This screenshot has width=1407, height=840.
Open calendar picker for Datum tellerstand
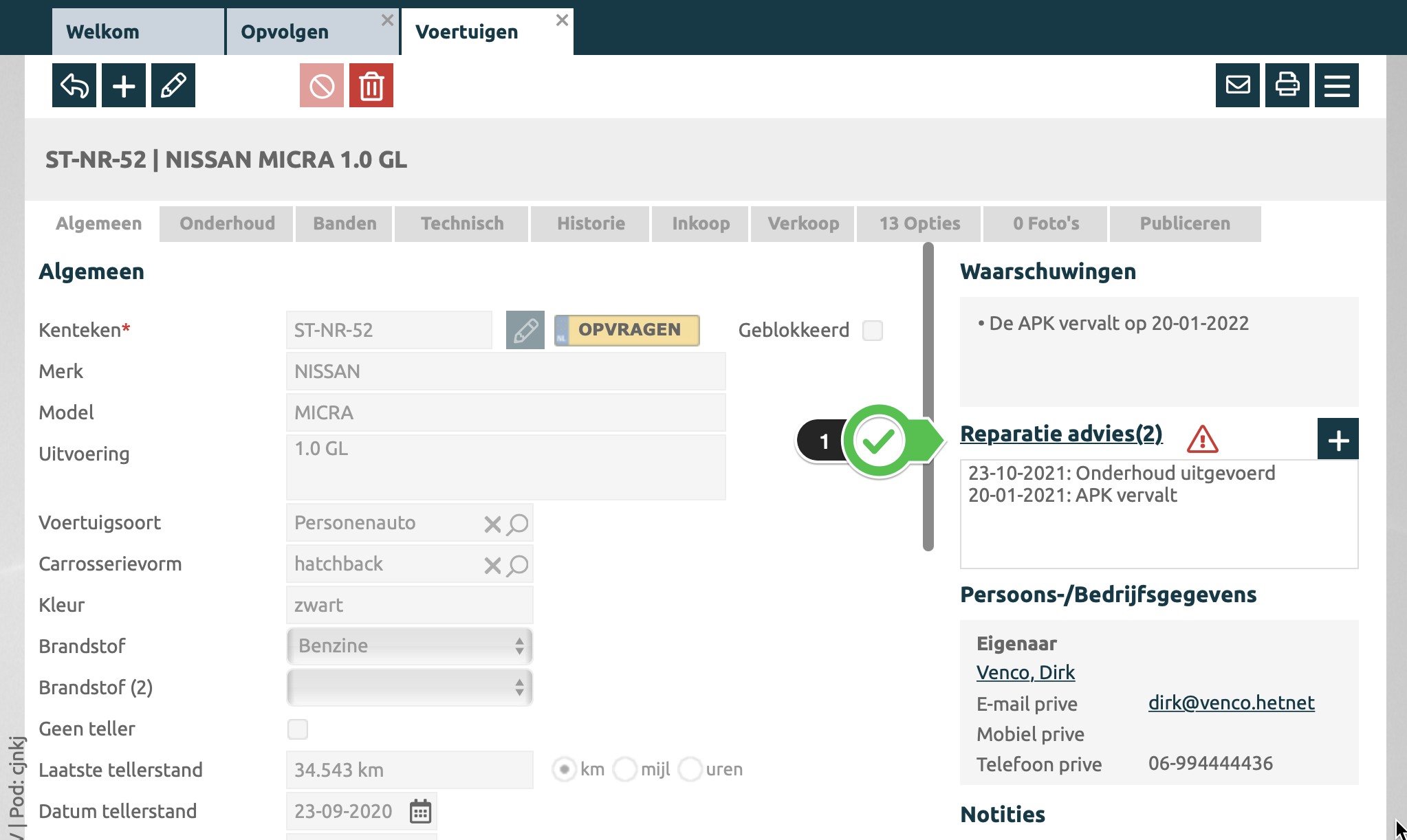[x=420, y=811]
